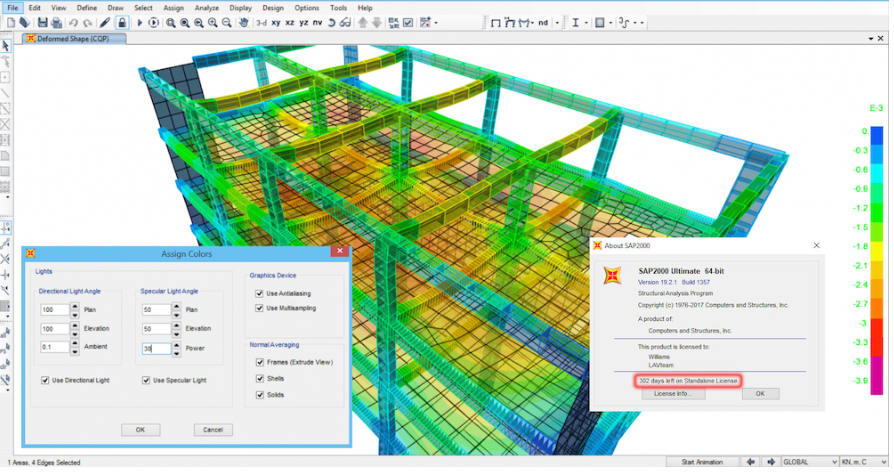Move down in list with down arrow
The image size is (894, 472).
[377, 23]
